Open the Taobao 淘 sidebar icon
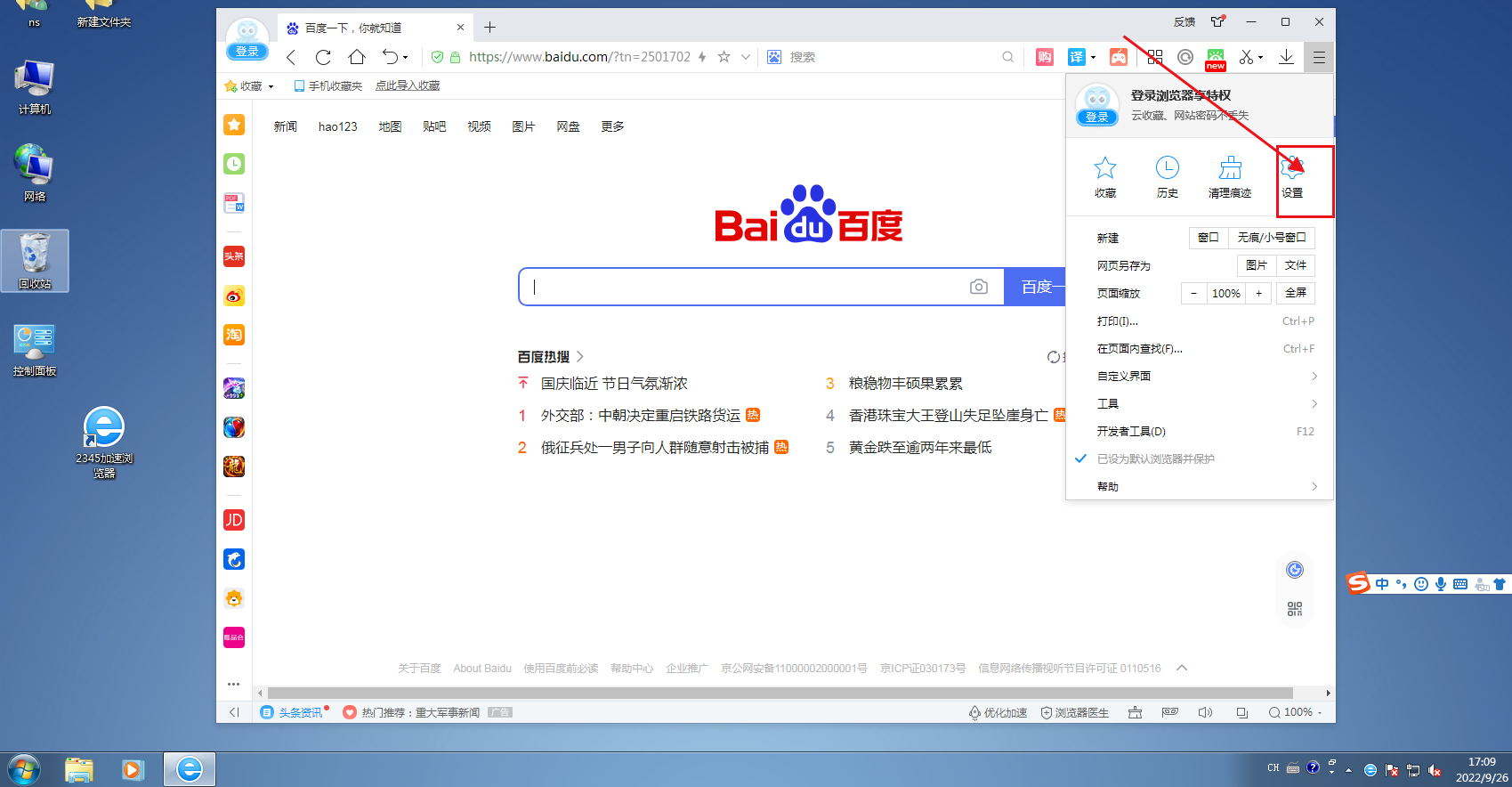The image size is (1512, 787). 234,335
